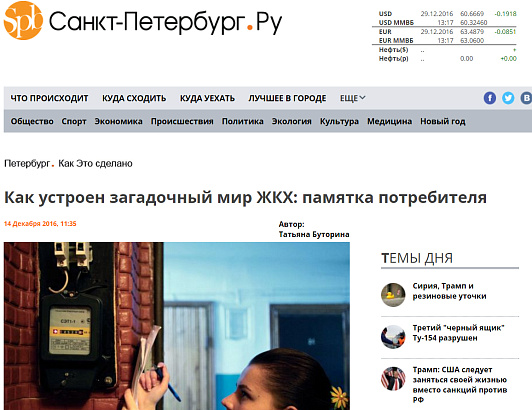Click the Ту-154 story thumbnail
This screenshot has width=532, height=410.
393,337
